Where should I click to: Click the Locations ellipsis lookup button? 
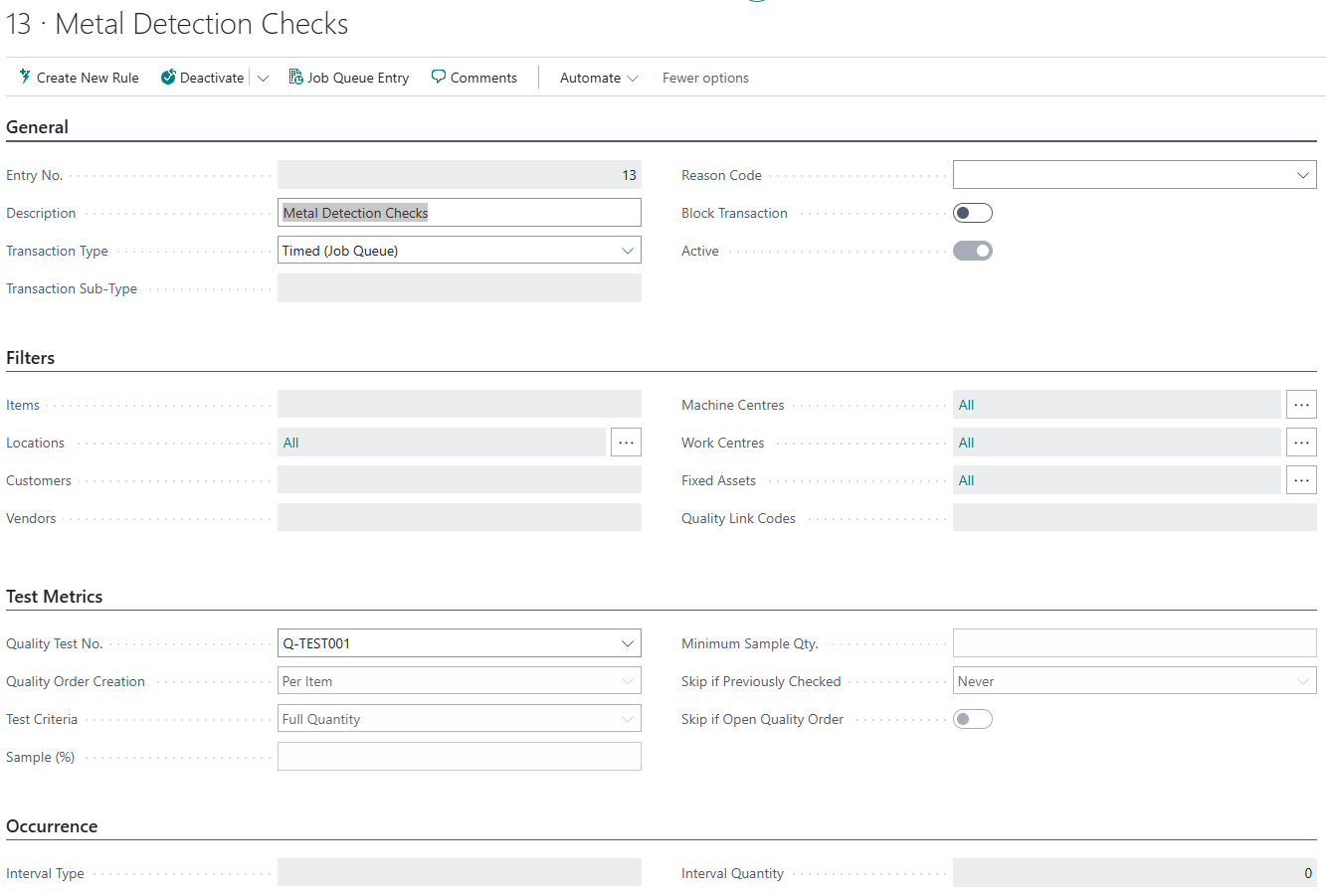pyautogui.click(x=626, y=443)
